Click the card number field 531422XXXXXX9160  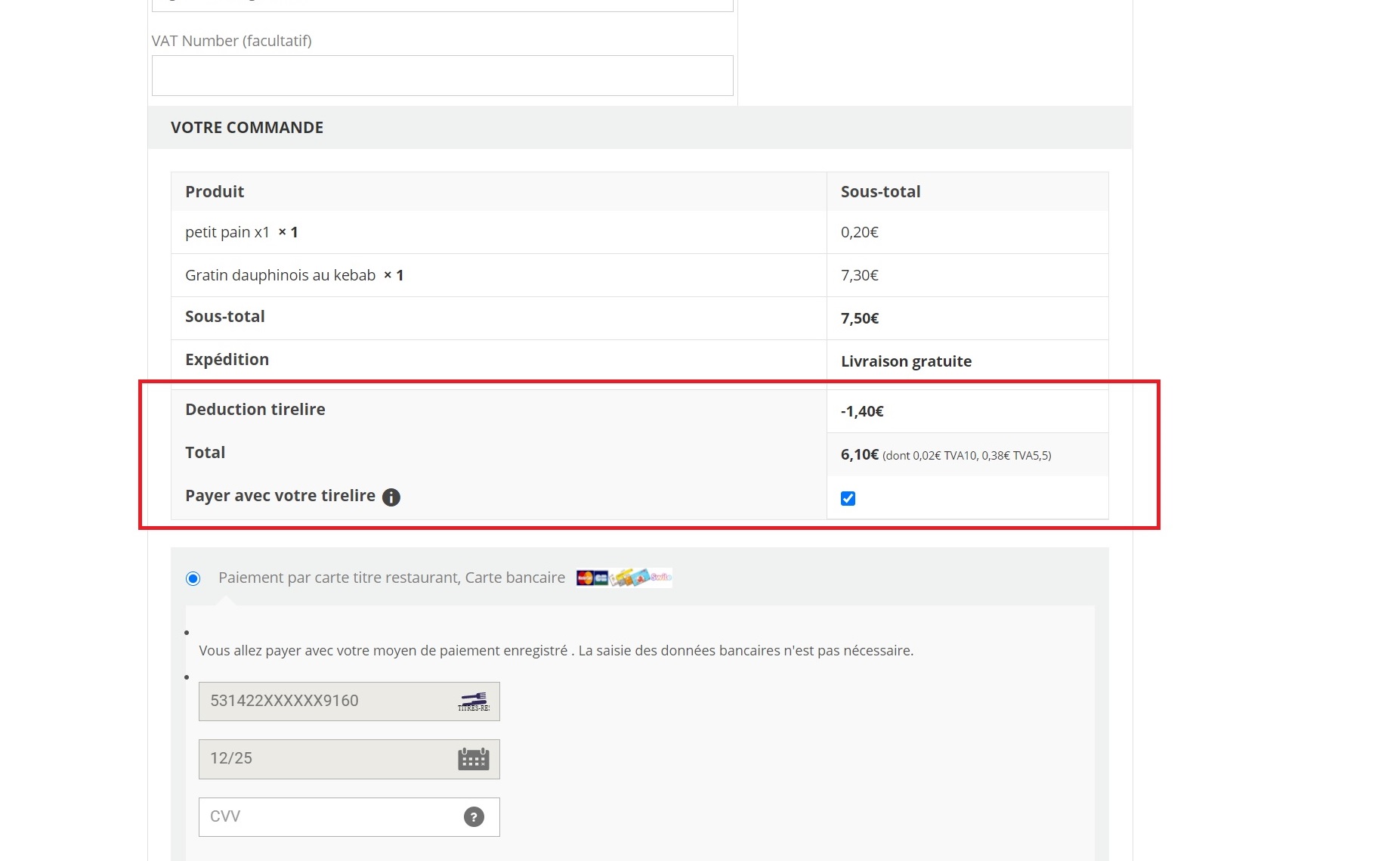click(349, 701)
